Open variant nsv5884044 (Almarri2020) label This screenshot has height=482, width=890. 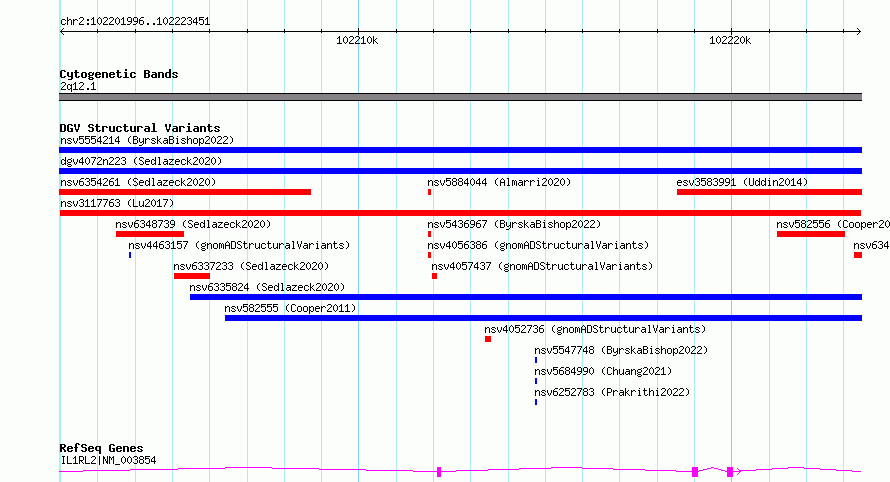tap(499, 182)
